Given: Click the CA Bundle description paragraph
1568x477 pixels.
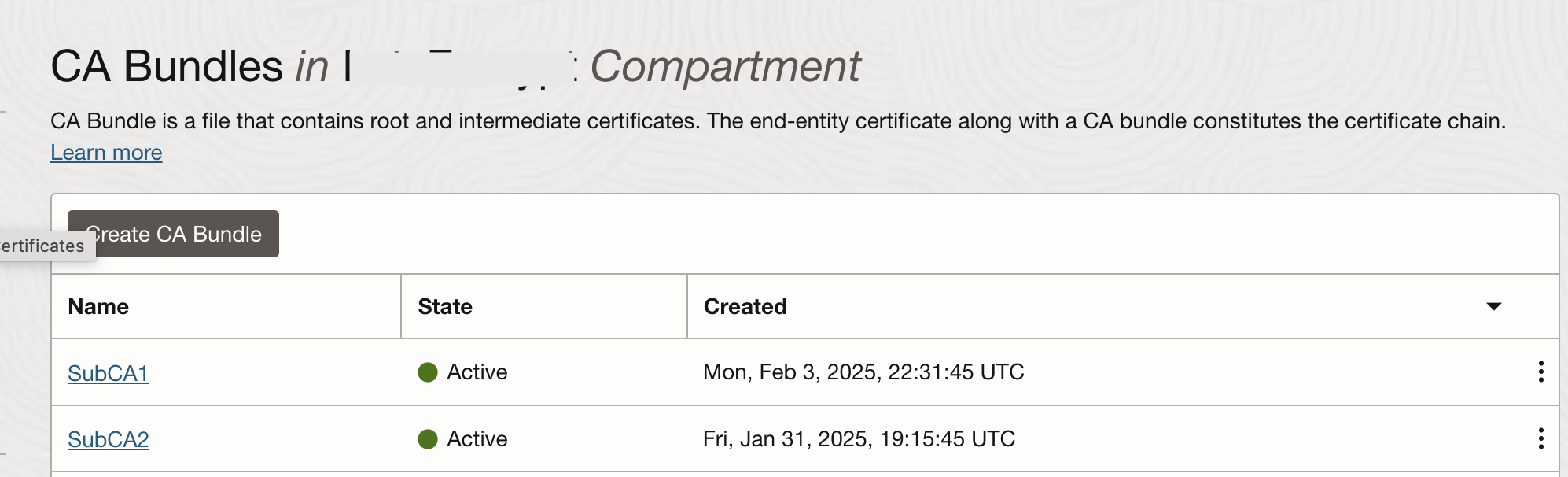Looking at the screenshot, I should click(x=778, y=121).
